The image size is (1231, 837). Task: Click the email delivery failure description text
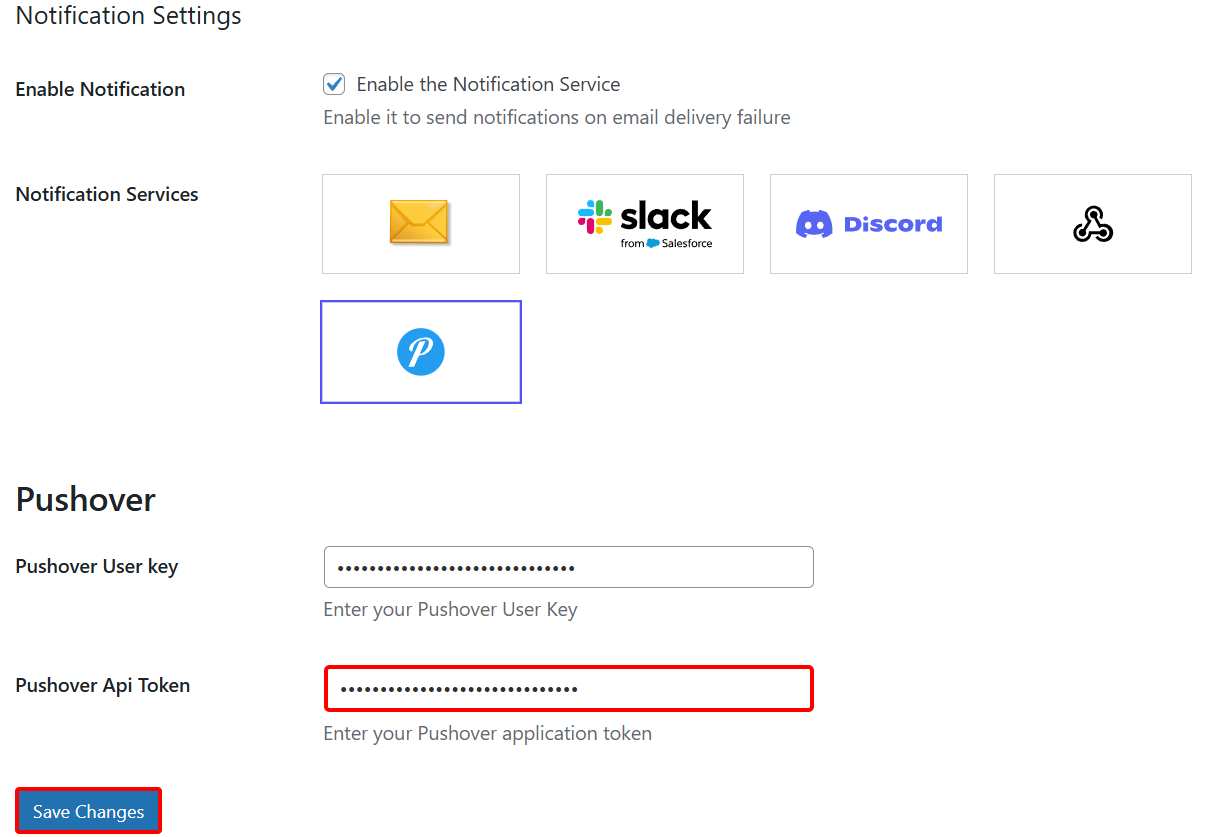(556, 118)
